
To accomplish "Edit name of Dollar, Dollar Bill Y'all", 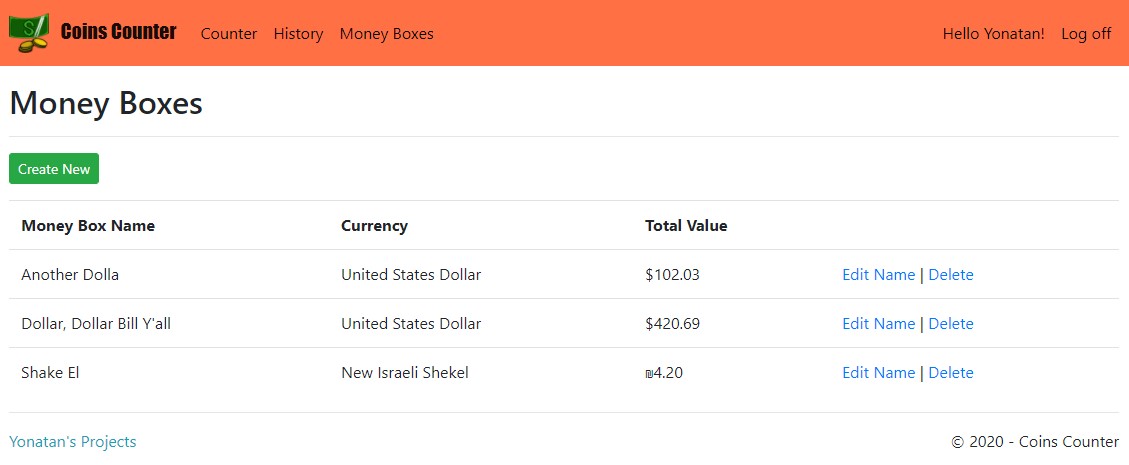I will pyautogui.click(x=878, y=324).
